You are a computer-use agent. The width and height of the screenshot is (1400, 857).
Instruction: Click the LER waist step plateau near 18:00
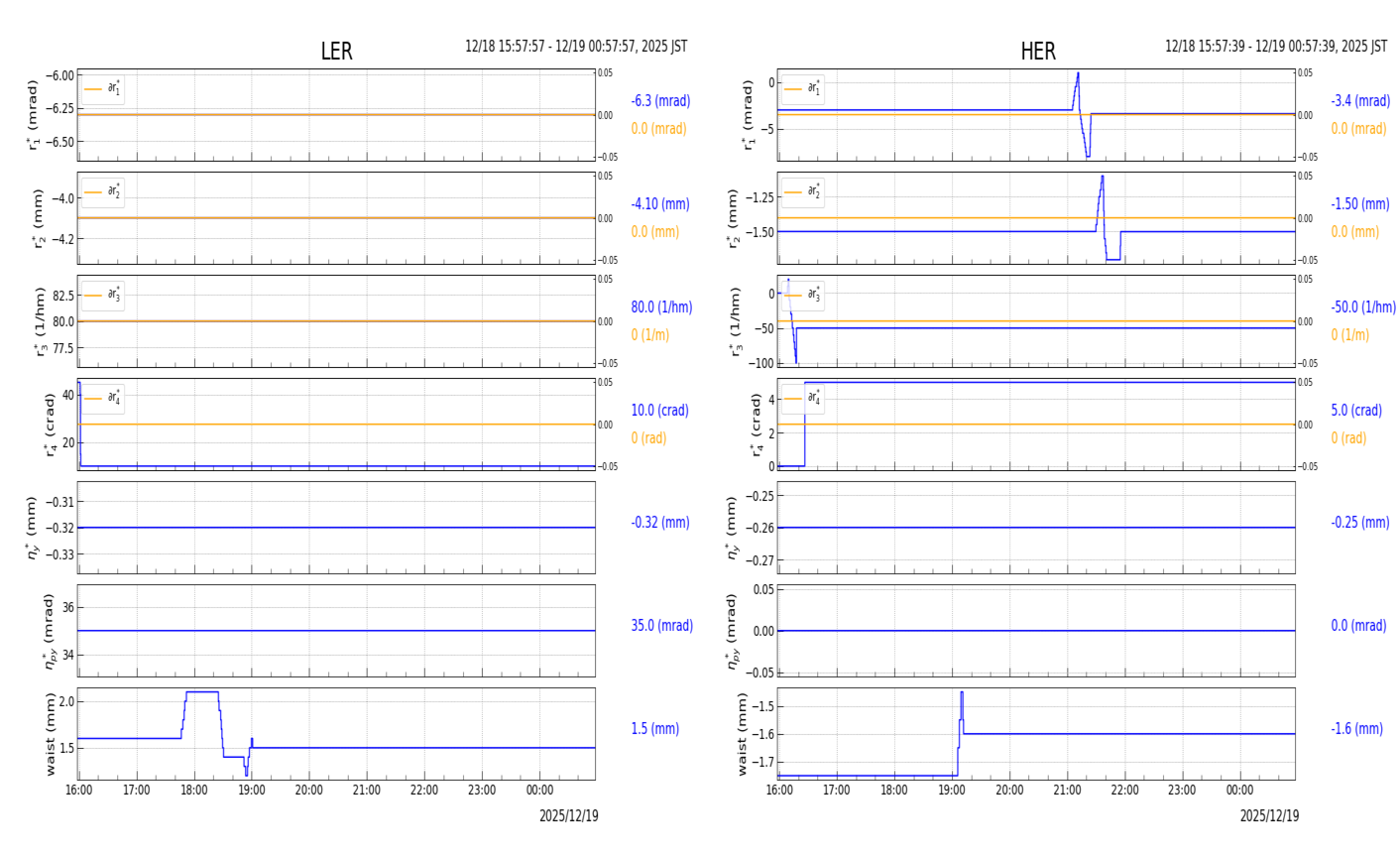click(202, 692)
